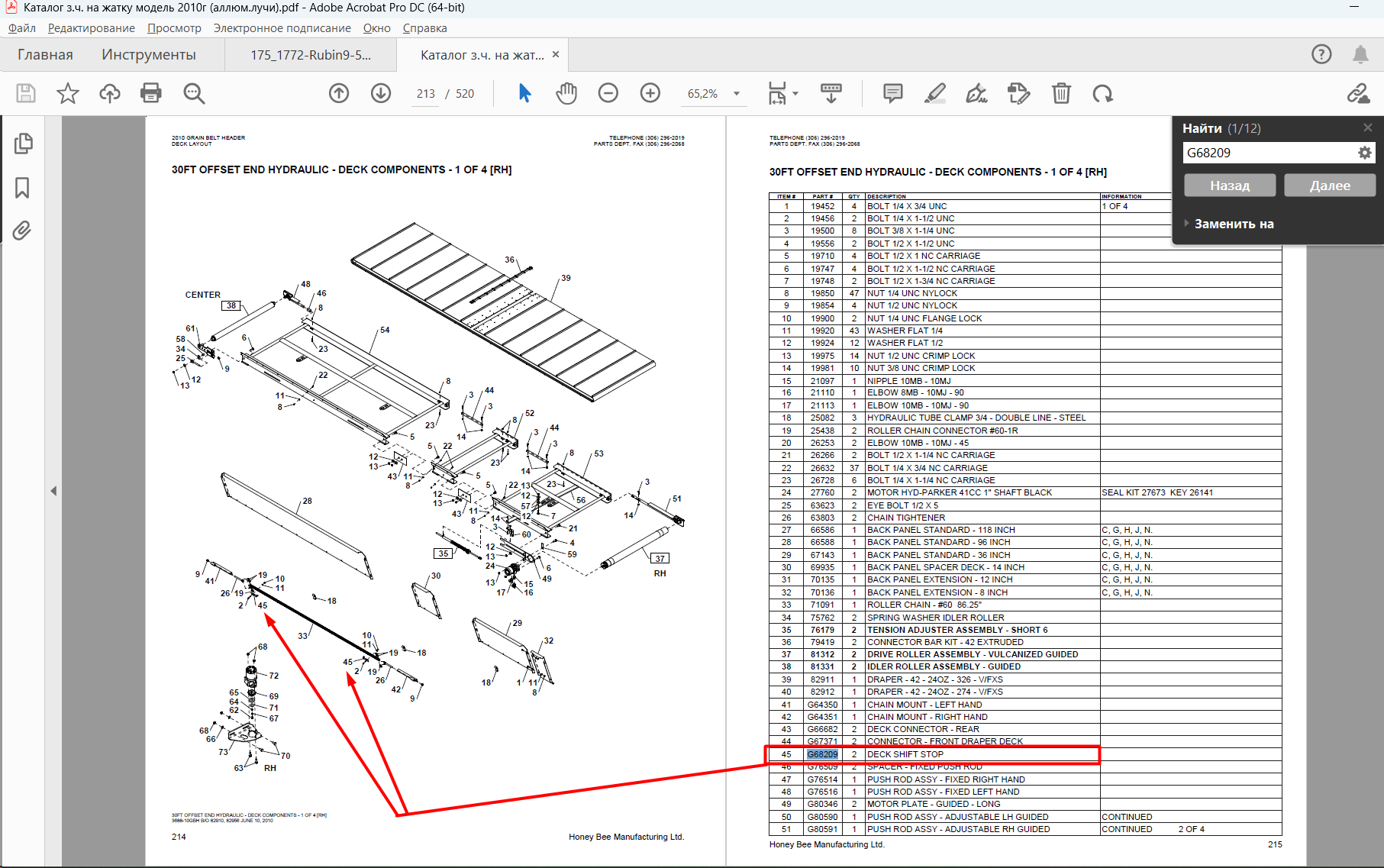Image resolution: width=1384 pixels, height=868 pixels.
Task: Close the Каталог з.ч. document tab
Action: click(x=556, y=54)
